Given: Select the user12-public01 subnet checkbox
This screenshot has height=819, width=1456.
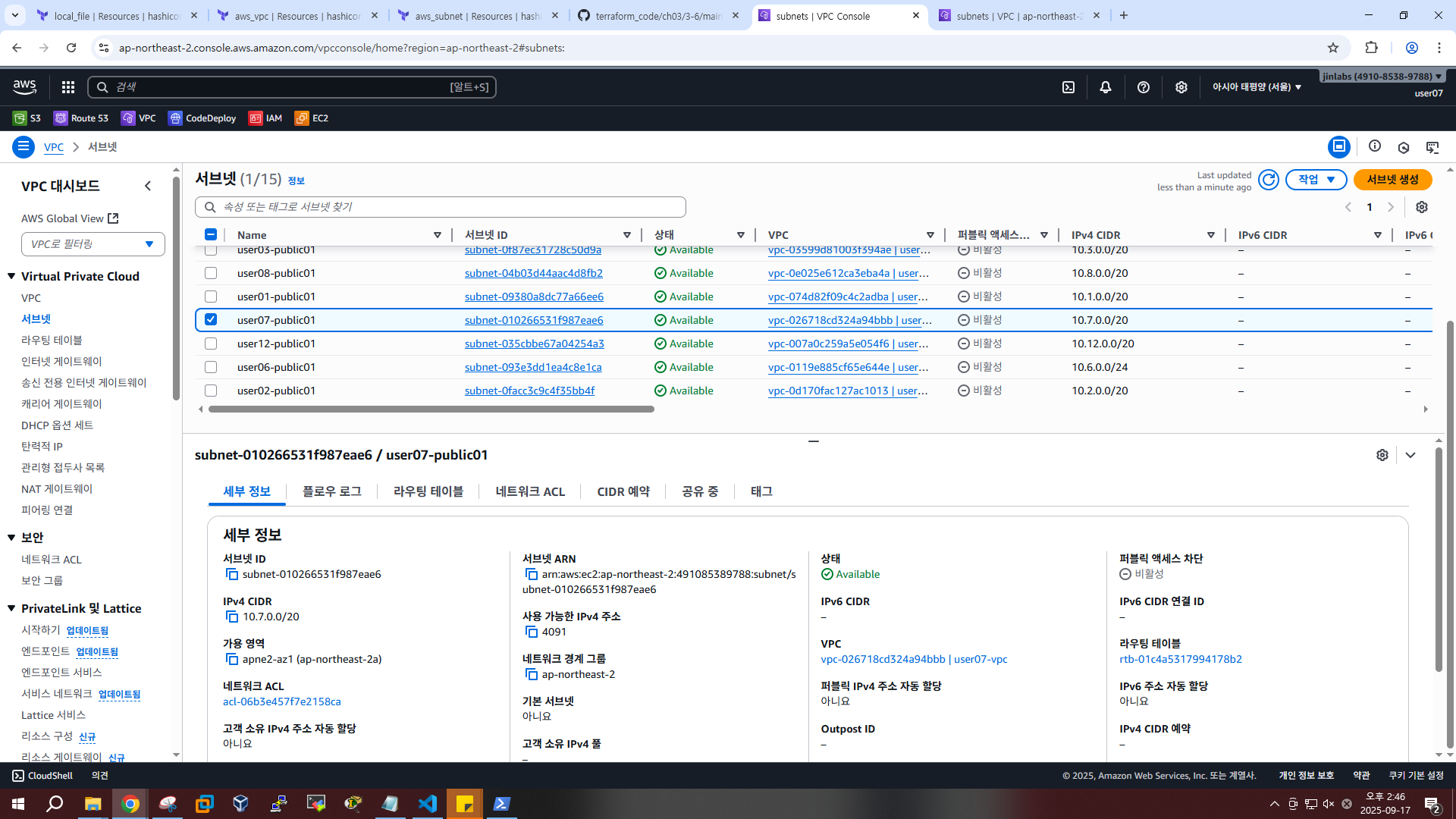Looking at the screenshot, I should pyautogui.click(x=211, y=344).
